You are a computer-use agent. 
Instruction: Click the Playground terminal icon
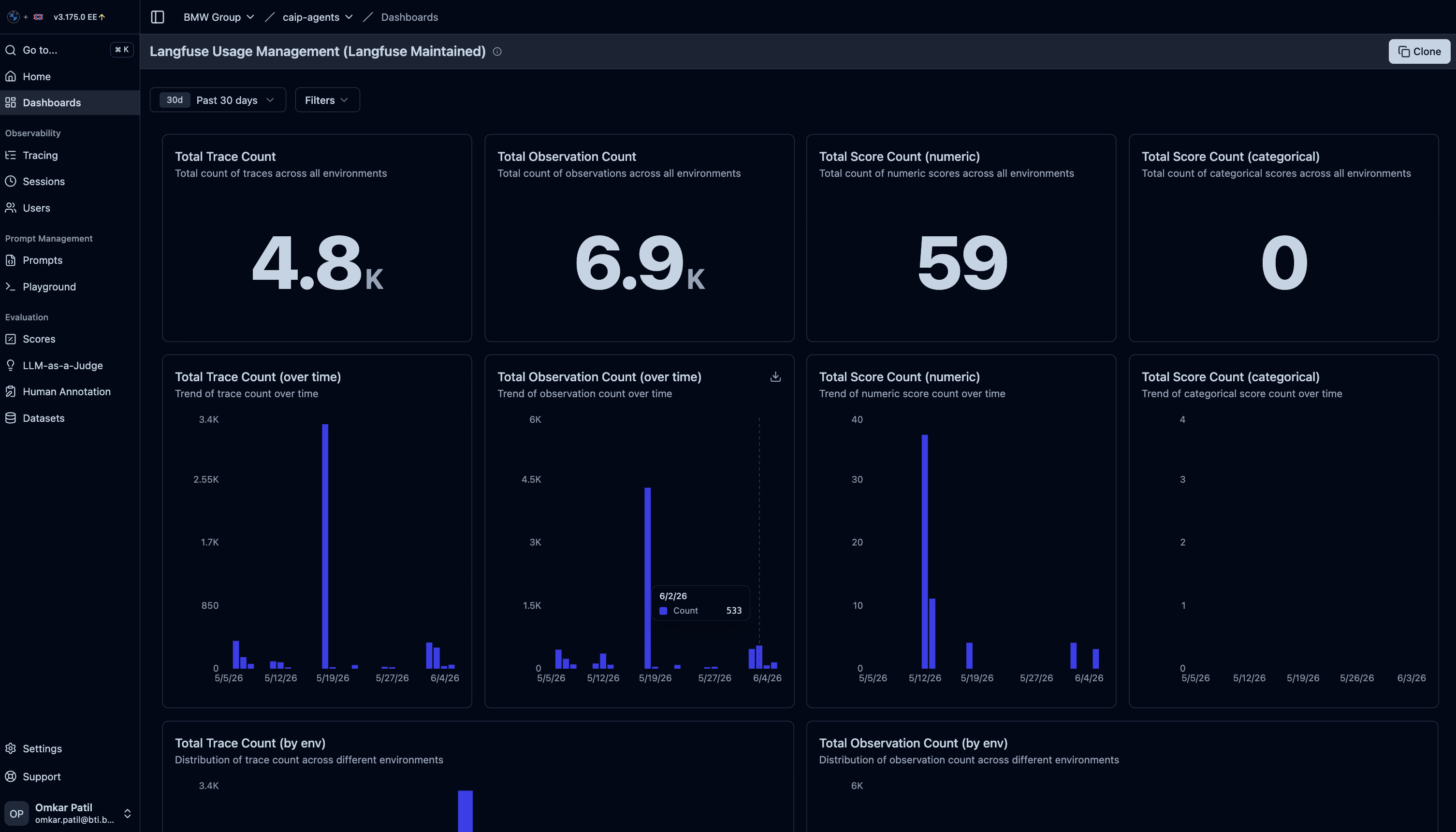[x=10, y=287]
